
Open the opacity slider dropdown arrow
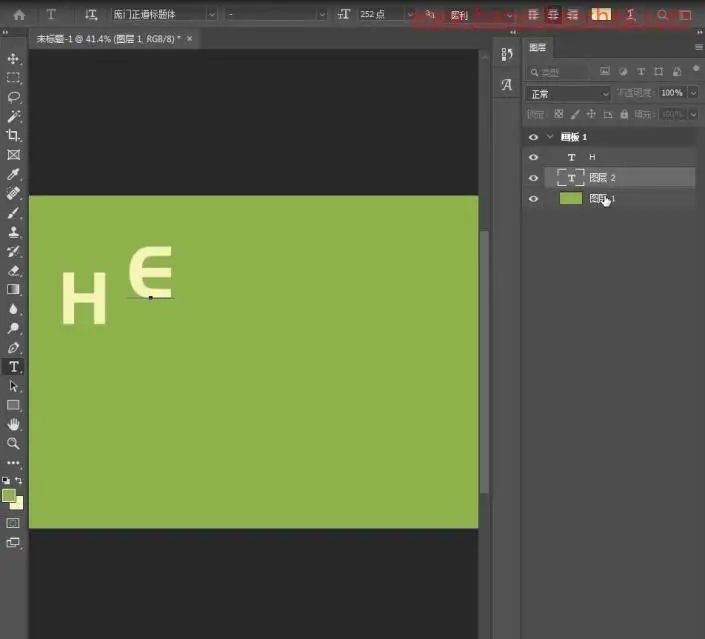click(693, 93)
